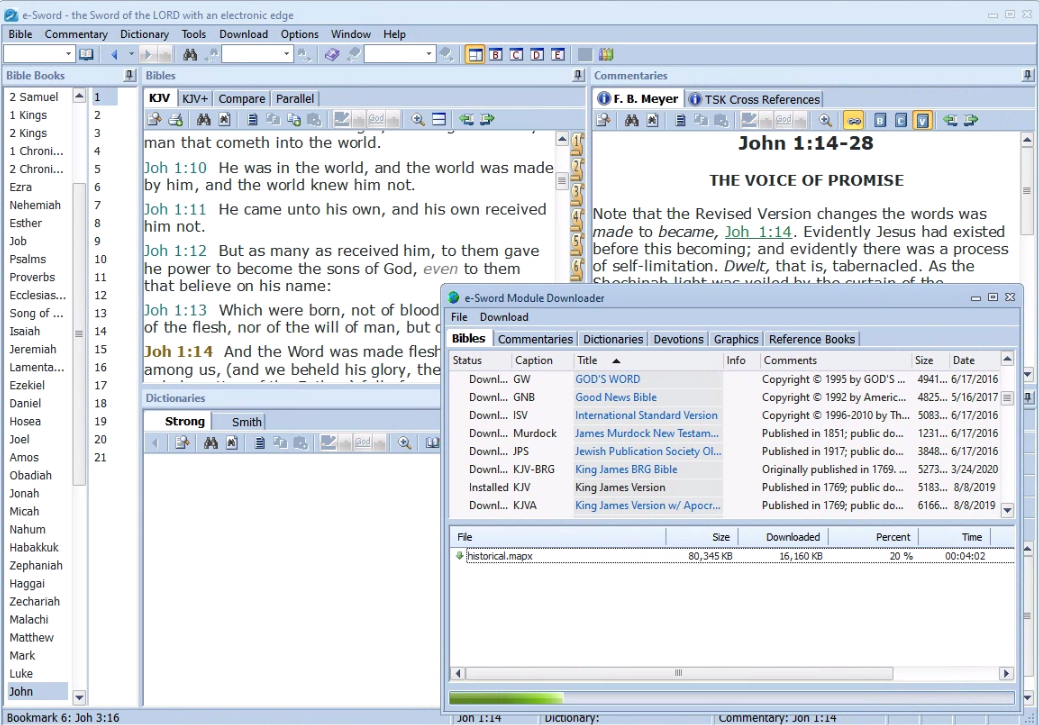Open the first dropdown in main toolbar
Image resolution: width=1039 pixels, height=725 pixels.
[x=69, y=54]
